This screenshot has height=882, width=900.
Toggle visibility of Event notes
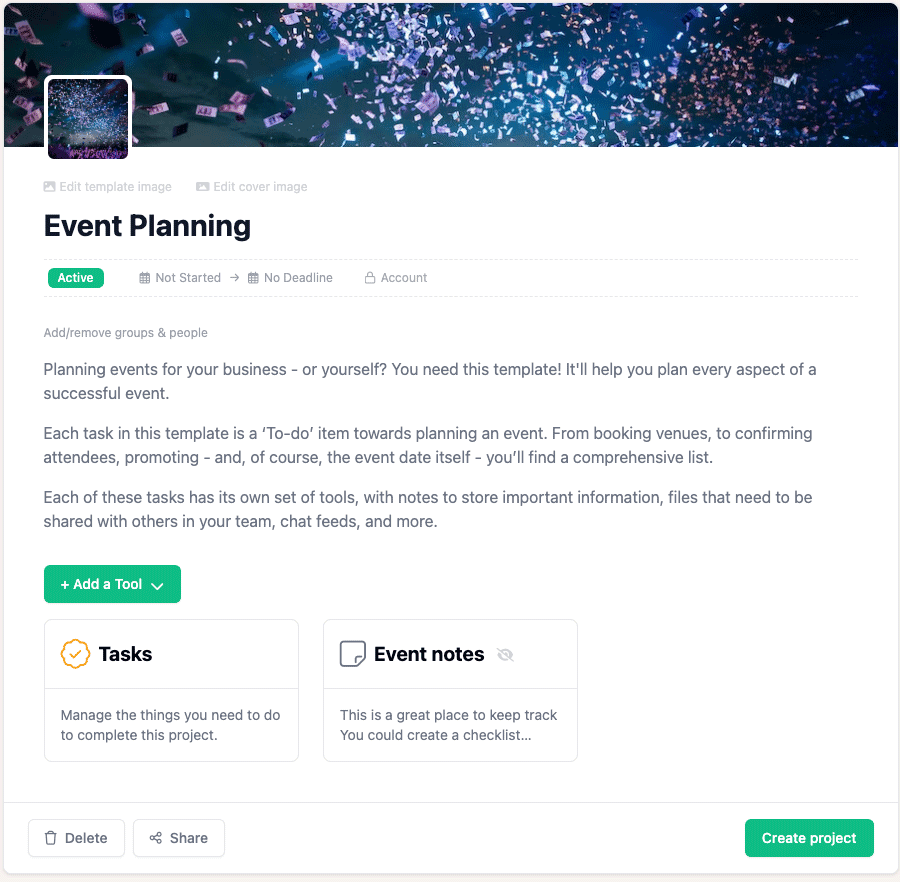pos(505,655)
